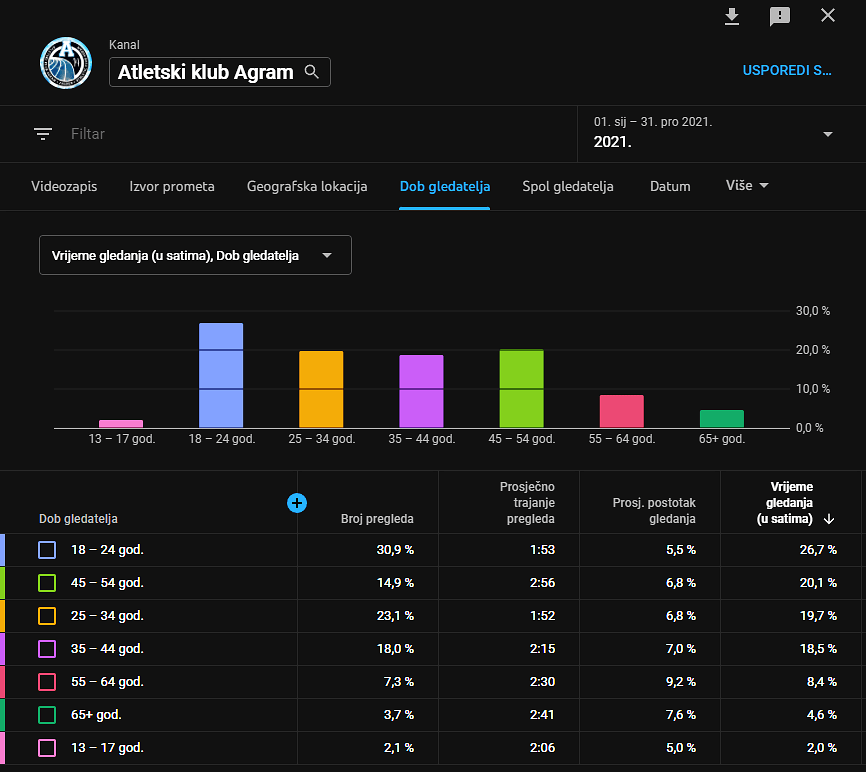Click the blue 18 – 24 god. chart bar
The image size is (866, 772).
(221, 375)
